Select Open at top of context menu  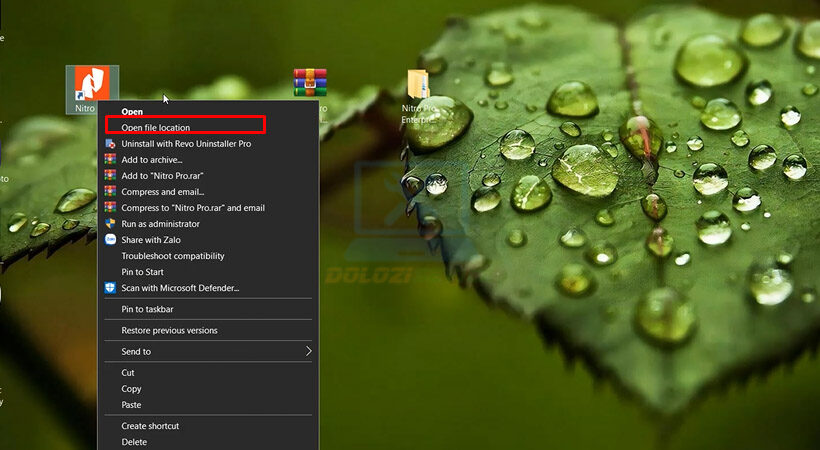pyautogui.click(x=132, y=112)
